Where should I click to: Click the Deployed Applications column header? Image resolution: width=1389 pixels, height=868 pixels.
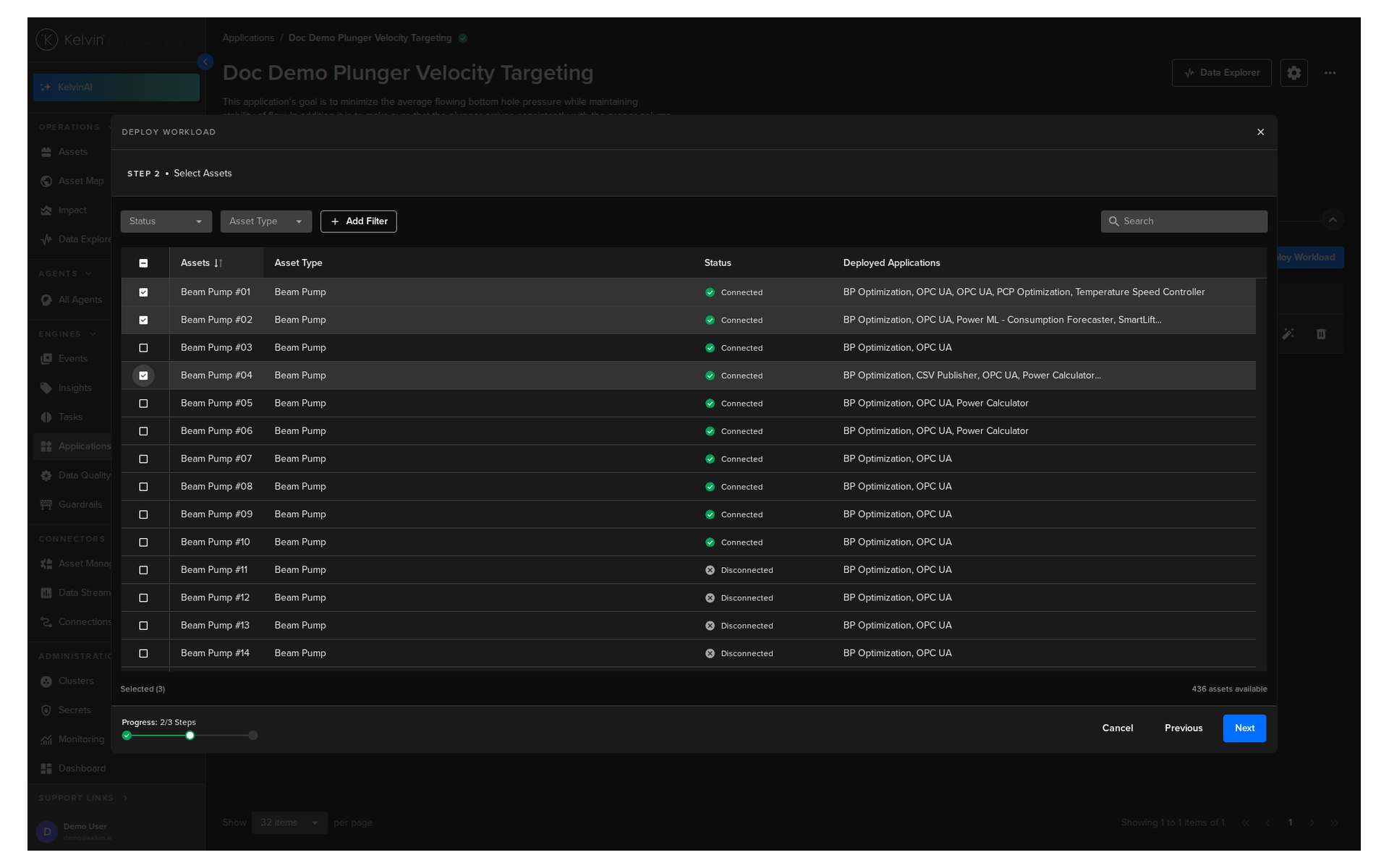click(891, 263)
